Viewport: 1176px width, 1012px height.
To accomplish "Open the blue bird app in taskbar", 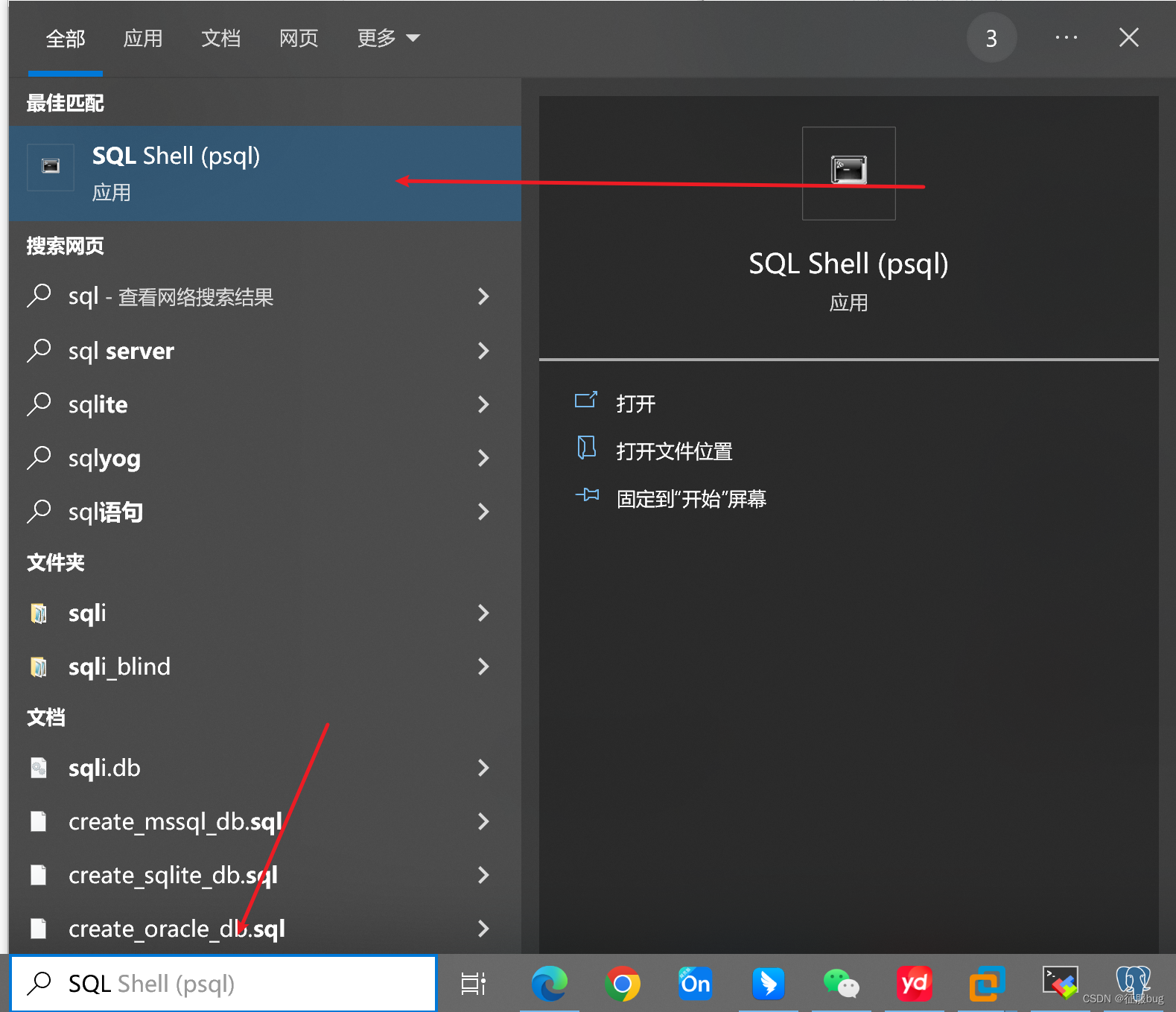I will [x=769, y=984].
